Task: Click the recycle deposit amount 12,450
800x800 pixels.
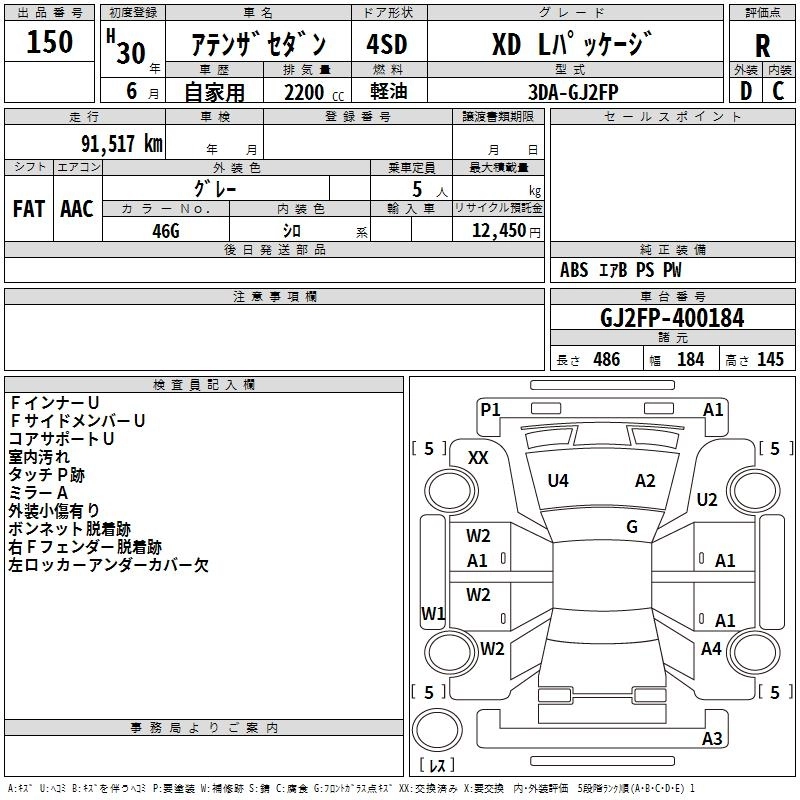Action: pos(496,230)
